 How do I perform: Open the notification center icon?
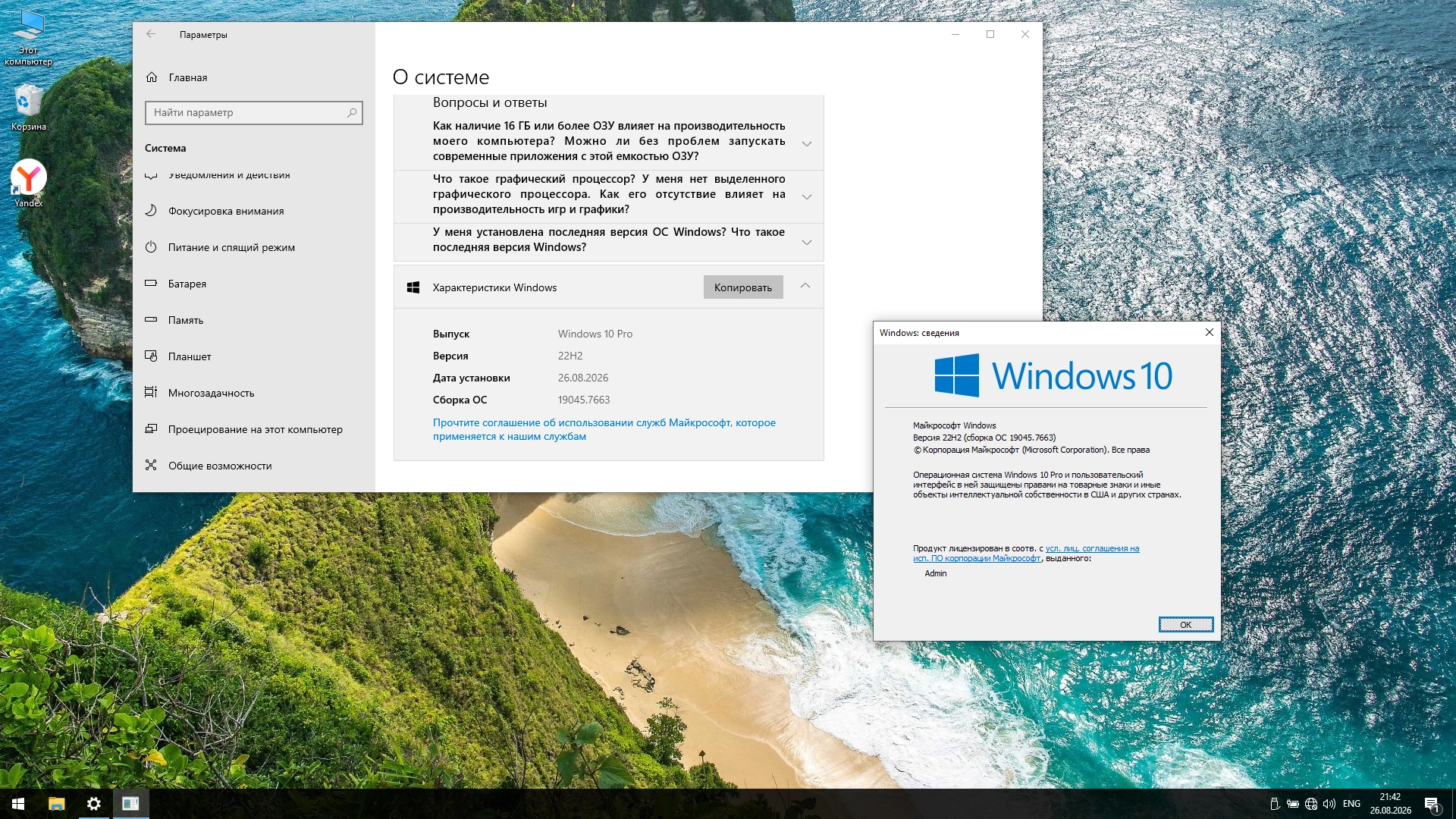(x=1432, y=804)
